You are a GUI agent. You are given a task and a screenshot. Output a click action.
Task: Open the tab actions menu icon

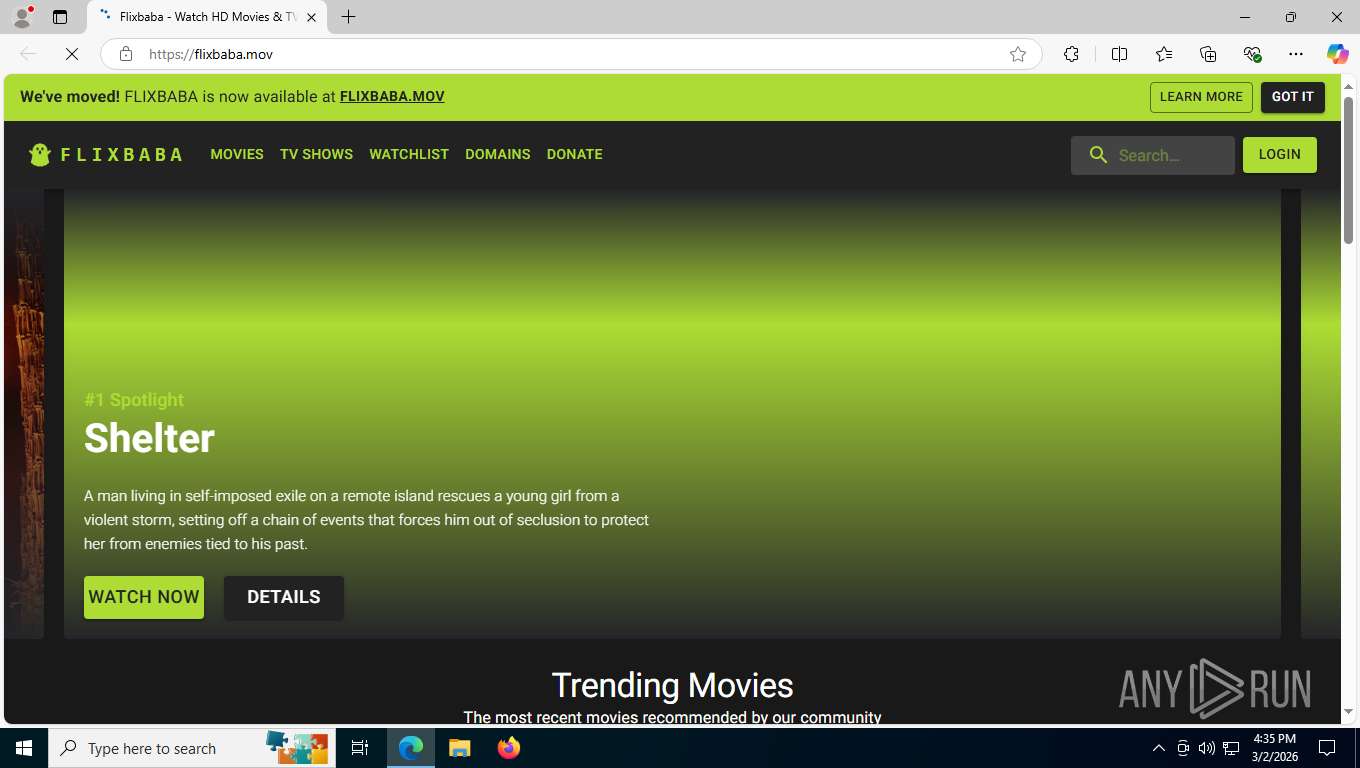tap(60, 17)
